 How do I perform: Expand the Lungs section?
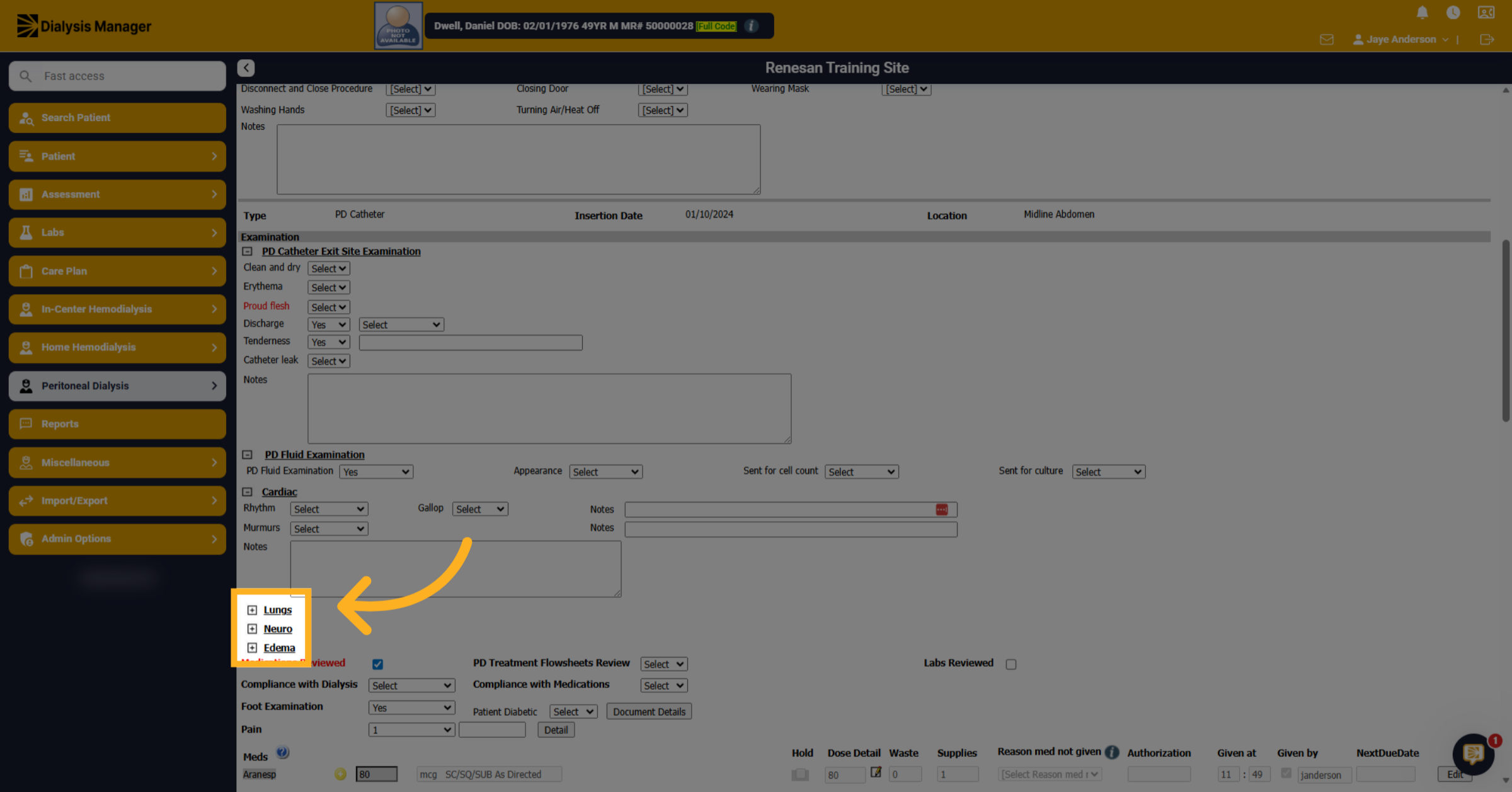(x=252, y=610)
